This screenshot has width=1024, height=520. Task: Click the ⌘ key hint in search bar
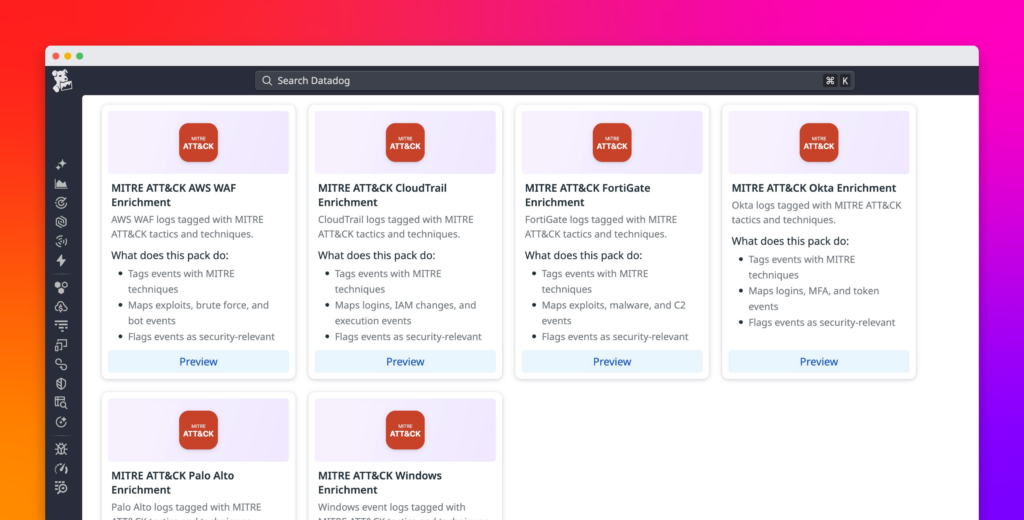(x=830, y=80)
